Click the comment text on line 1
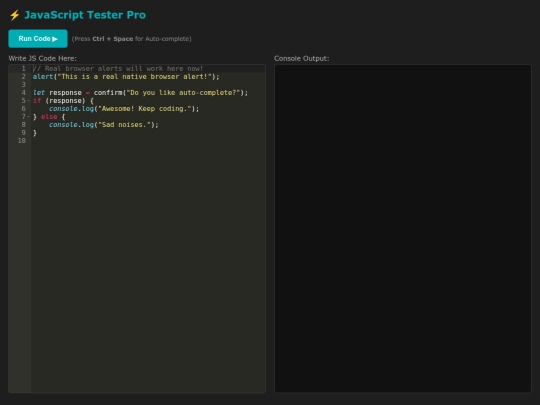Screen dimensions: 540x405 118,69
